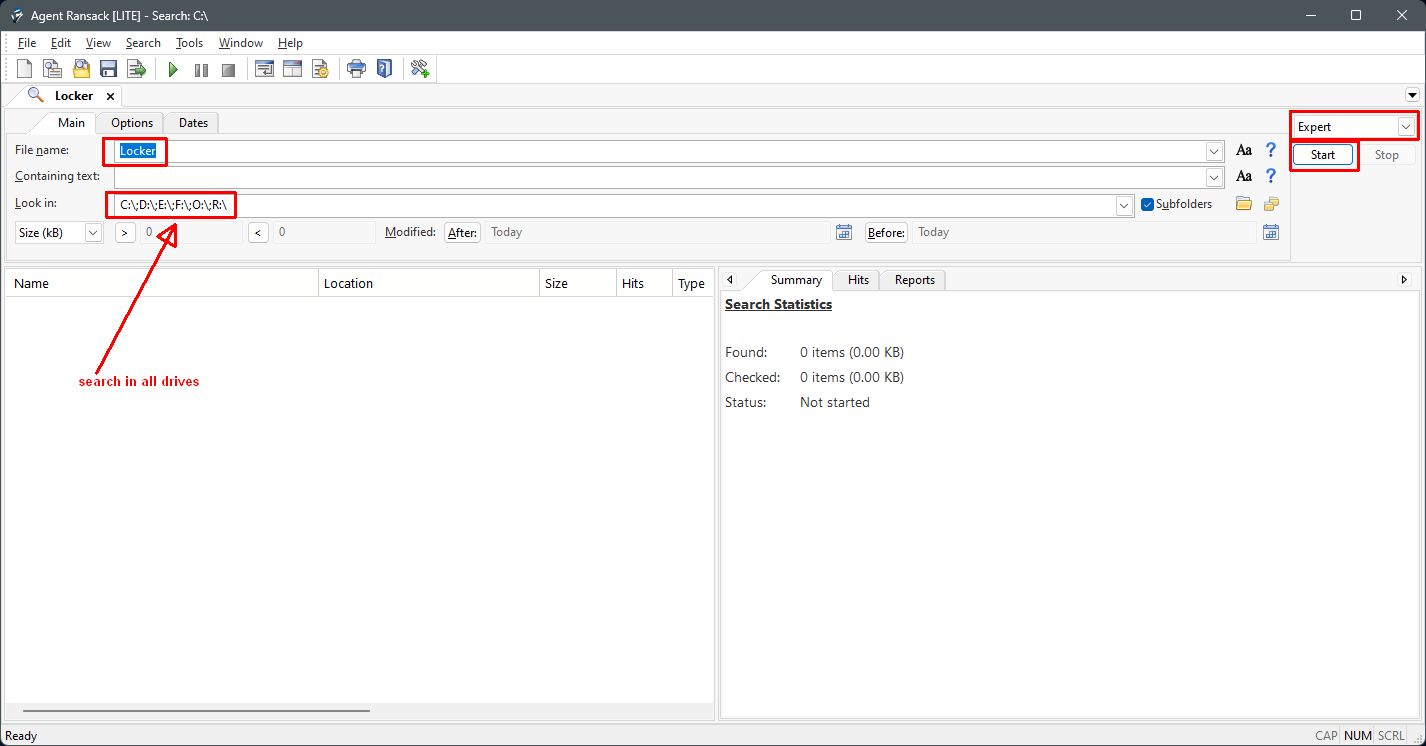Toggle case sensitivity for Containing text
The width and height of the screenshot is (1426, 746).
click(1244, 176)
